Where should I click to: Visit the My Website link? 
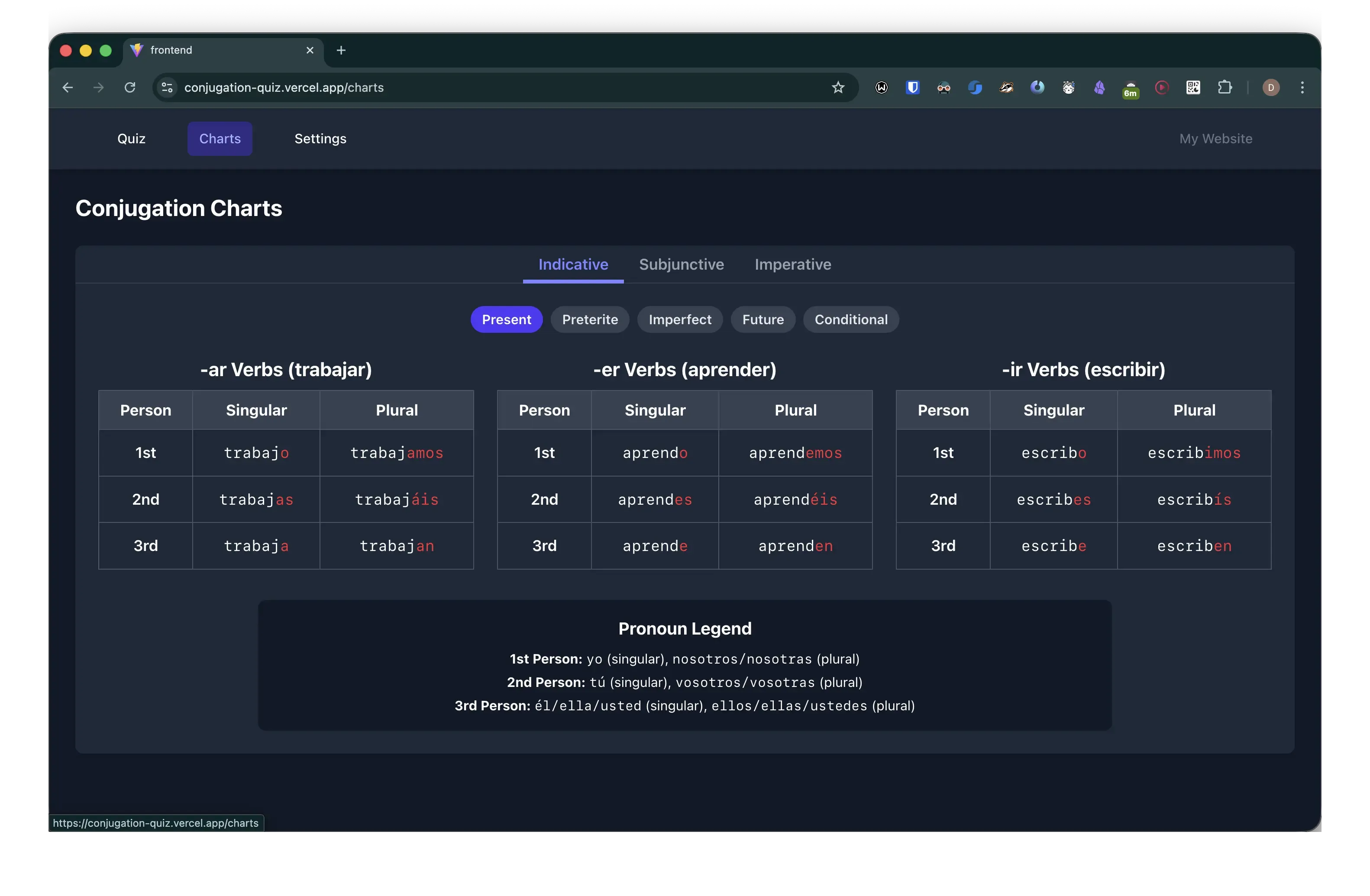[x=1215, y=139]
